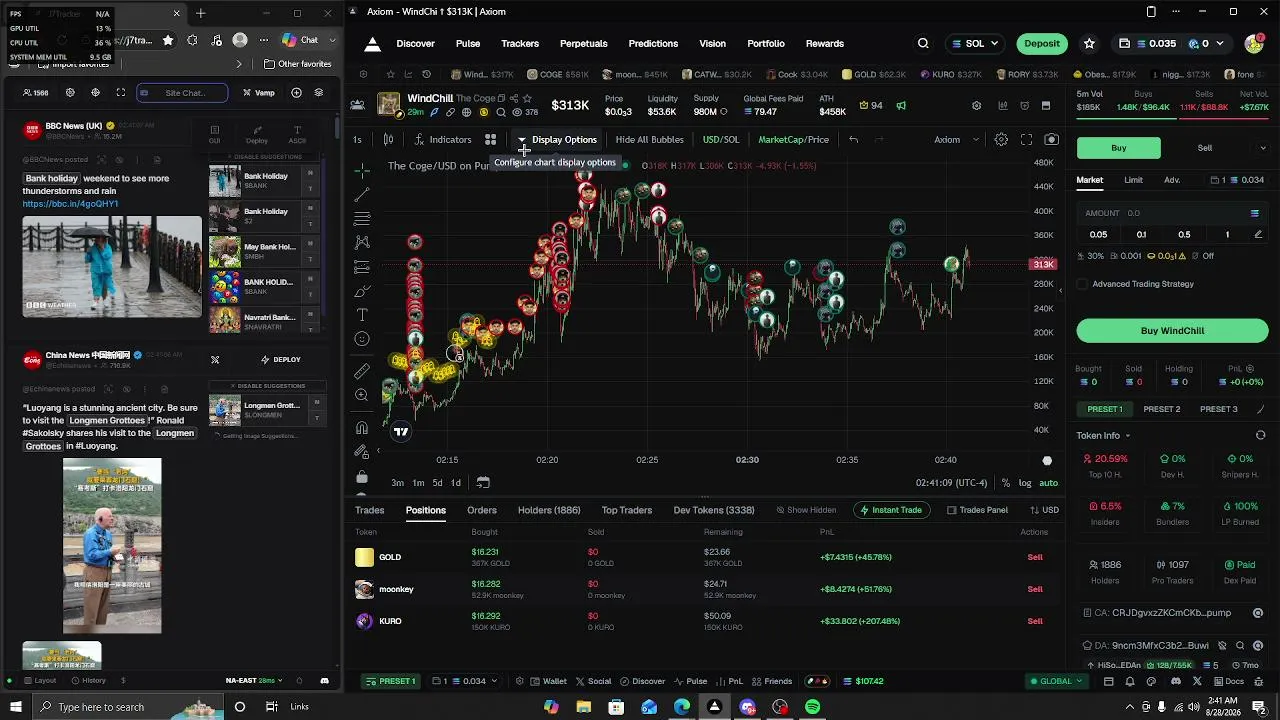
Task: Open the search icon in Axiom header
Action: (x=923, y=44)
